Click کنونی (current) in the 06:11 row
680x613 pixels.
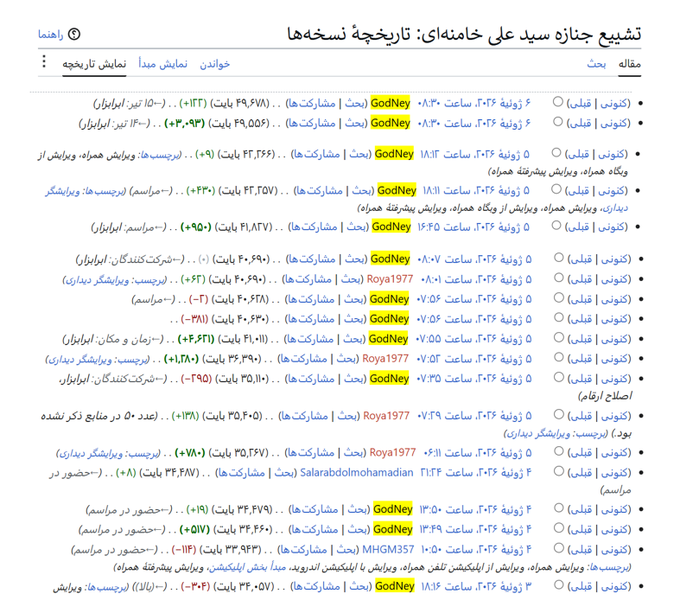pyautogui.click(x=615, y=453)
